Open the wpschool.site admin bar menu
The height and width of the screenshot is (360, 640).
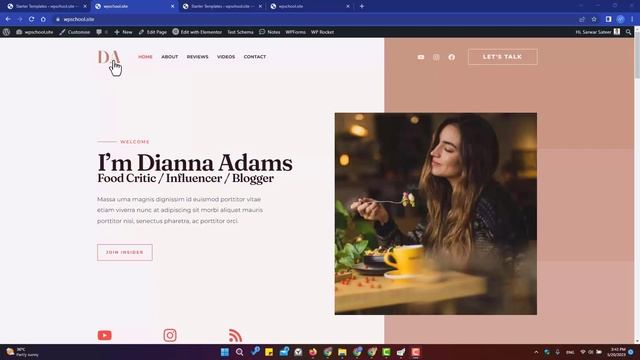[x=35, y=32]
